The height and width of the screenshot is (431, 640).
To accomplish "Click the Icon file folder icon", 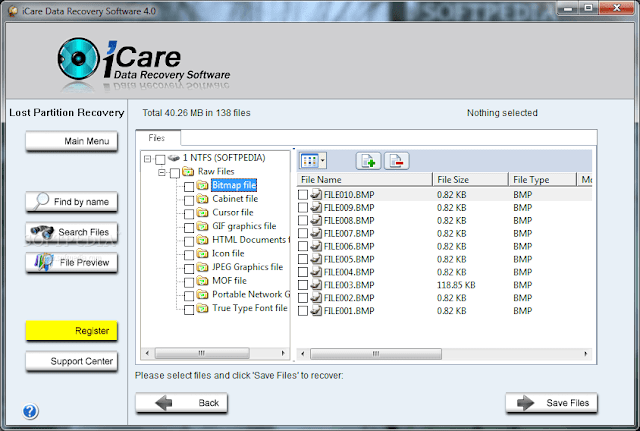I will 202,253.
